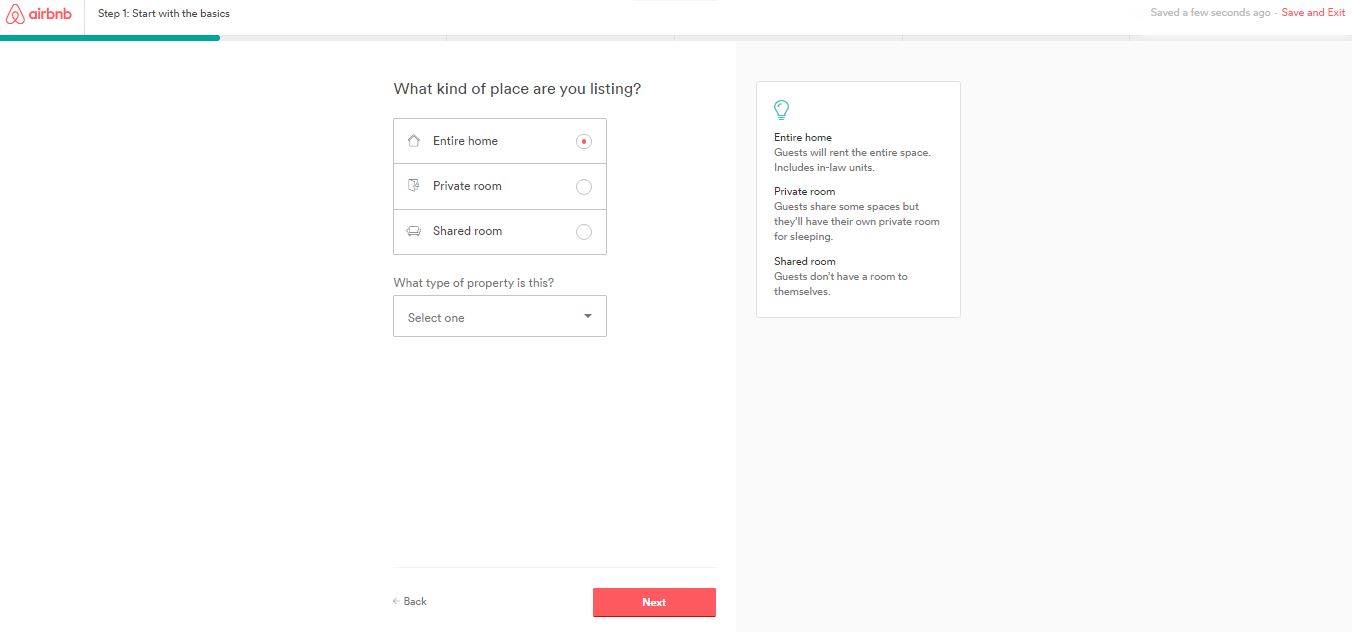Image resolution: width=1352 pixels, height=632 pixels.
Task: Click 'Step 1: Start with the basics' header
Action: click(x=164, y=14)
